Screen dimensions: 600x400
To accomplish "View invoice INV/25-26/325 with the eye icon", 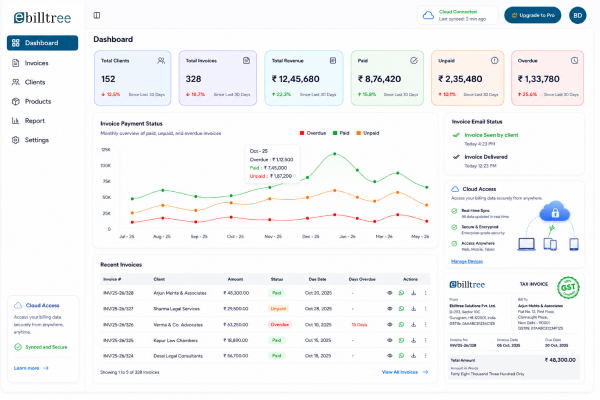I will click(x=390, y=340).
